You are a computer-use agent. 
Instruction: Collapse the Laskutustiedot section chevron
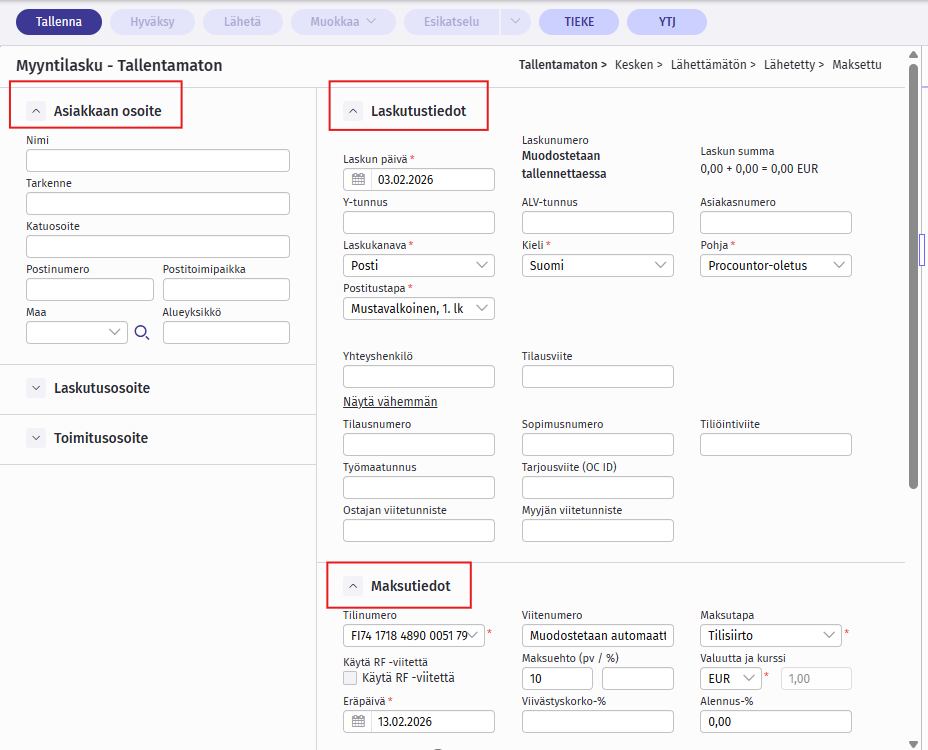[x=353, y=111]
